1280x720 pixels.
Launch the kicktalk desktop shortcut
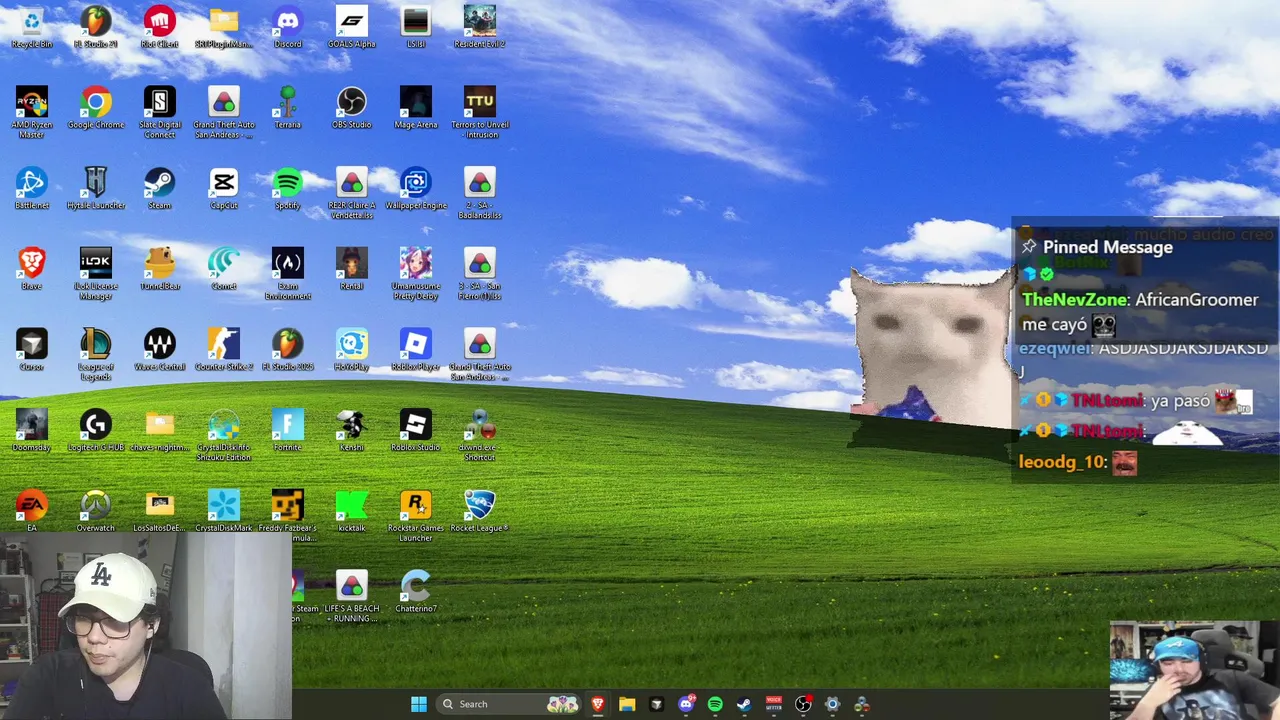coord(352,512)
